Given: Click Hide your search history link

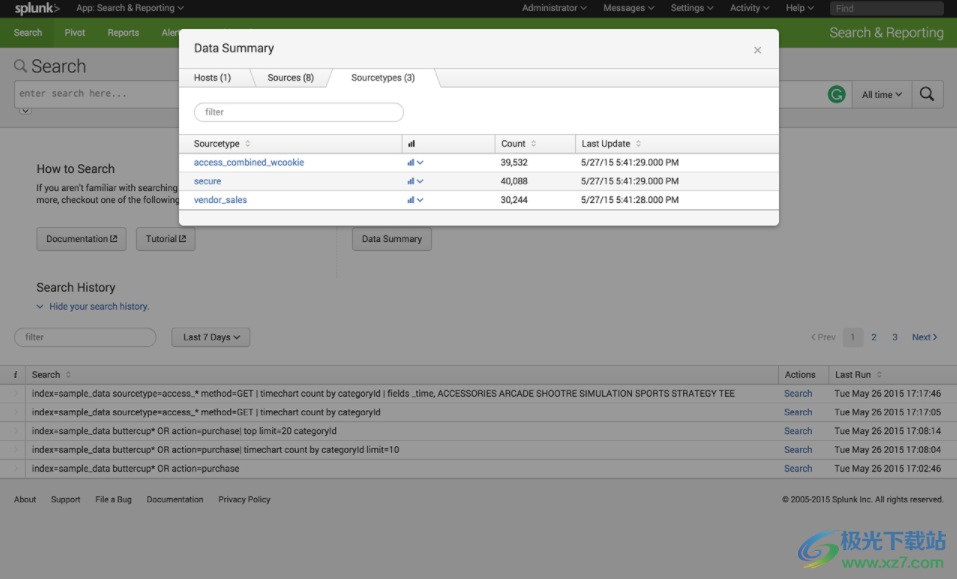Looking at the screenshot, I should point(99,307).
